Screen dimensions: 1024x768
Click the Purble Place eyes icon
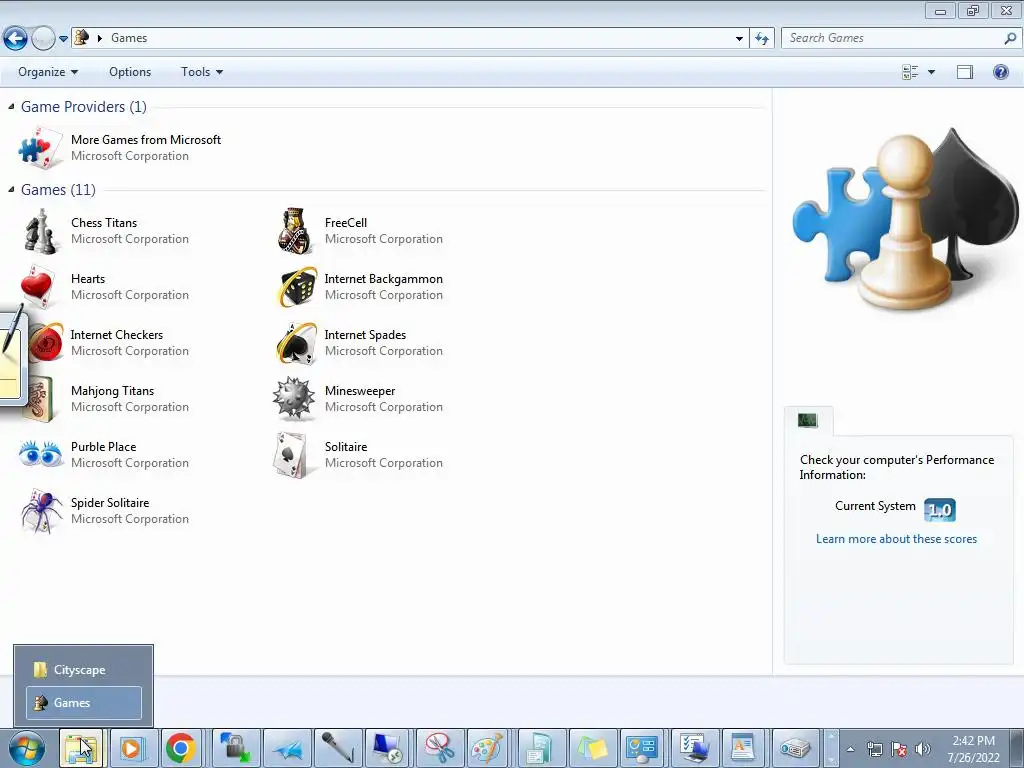pyautogui.click(x=40, y=454)
